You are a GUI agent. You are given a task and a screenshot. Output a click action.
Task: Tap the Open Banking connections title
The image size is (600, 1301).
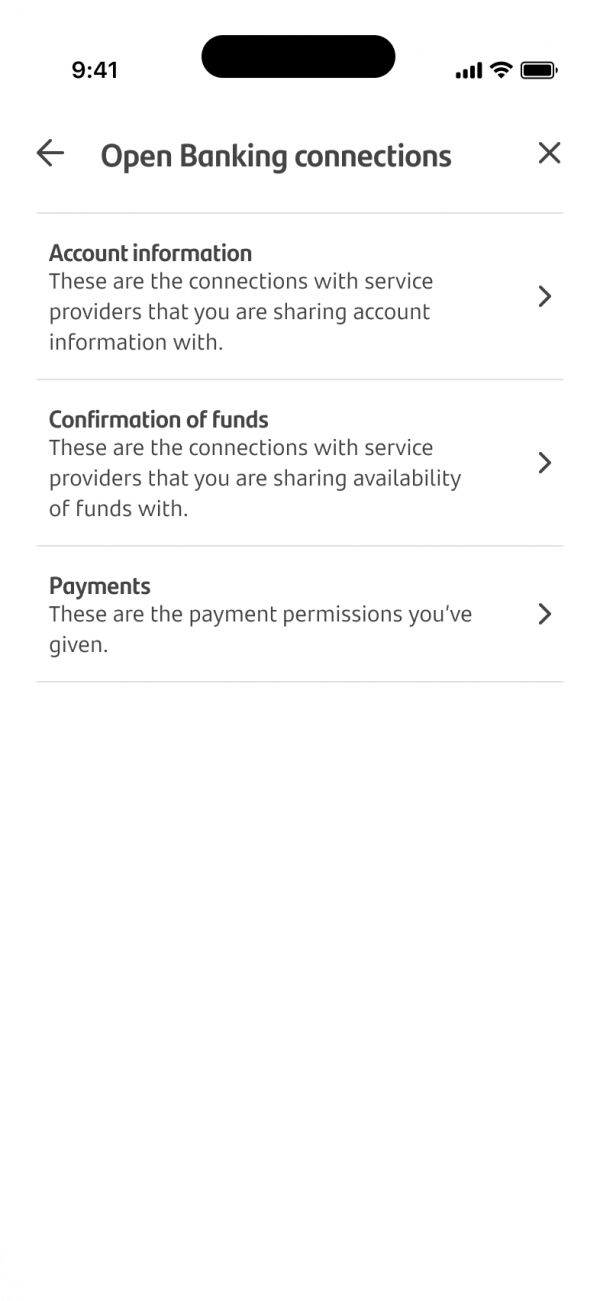pos(275,156)
